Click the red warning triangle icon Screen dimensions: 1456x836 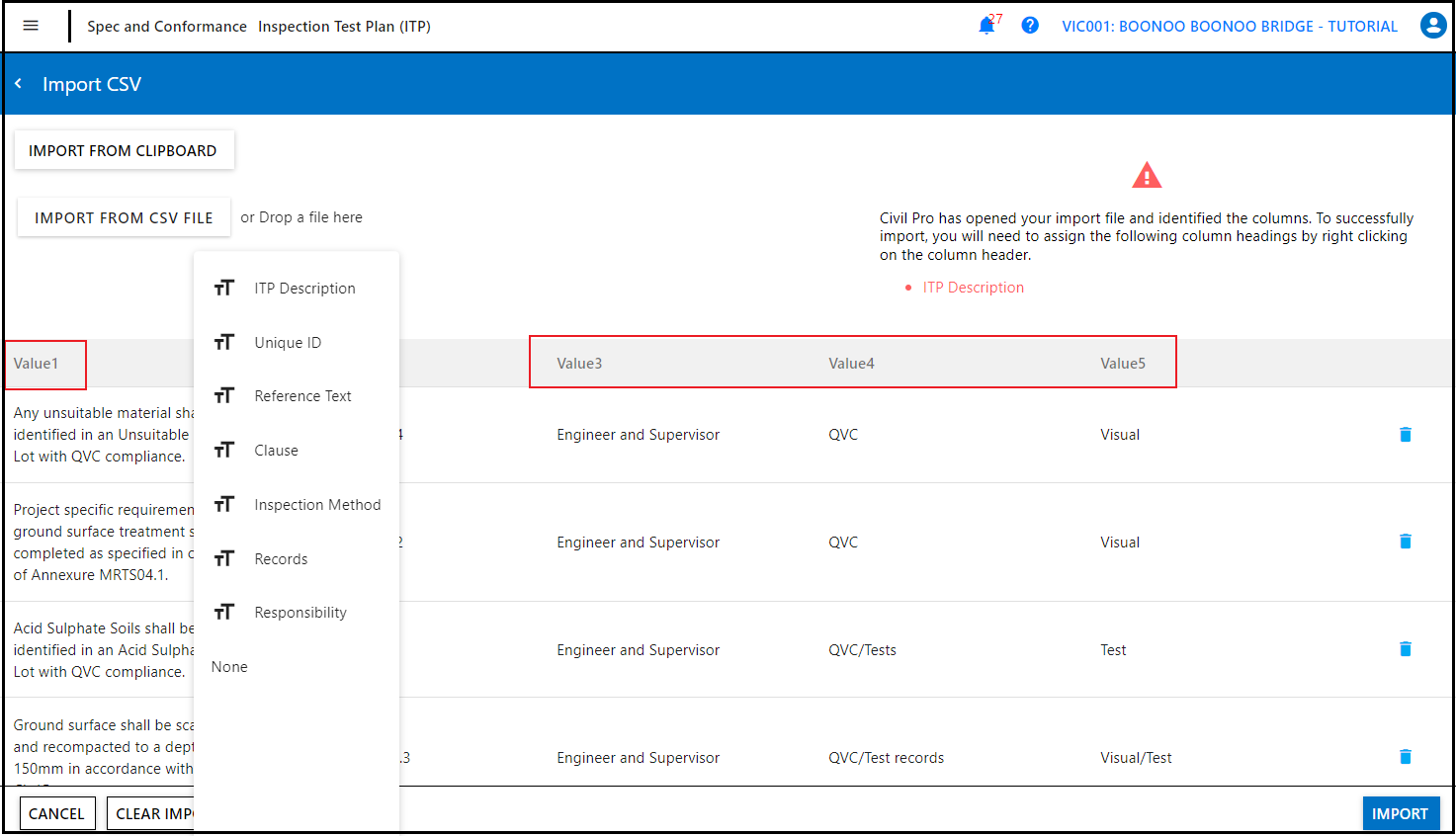coord(1146,174)
